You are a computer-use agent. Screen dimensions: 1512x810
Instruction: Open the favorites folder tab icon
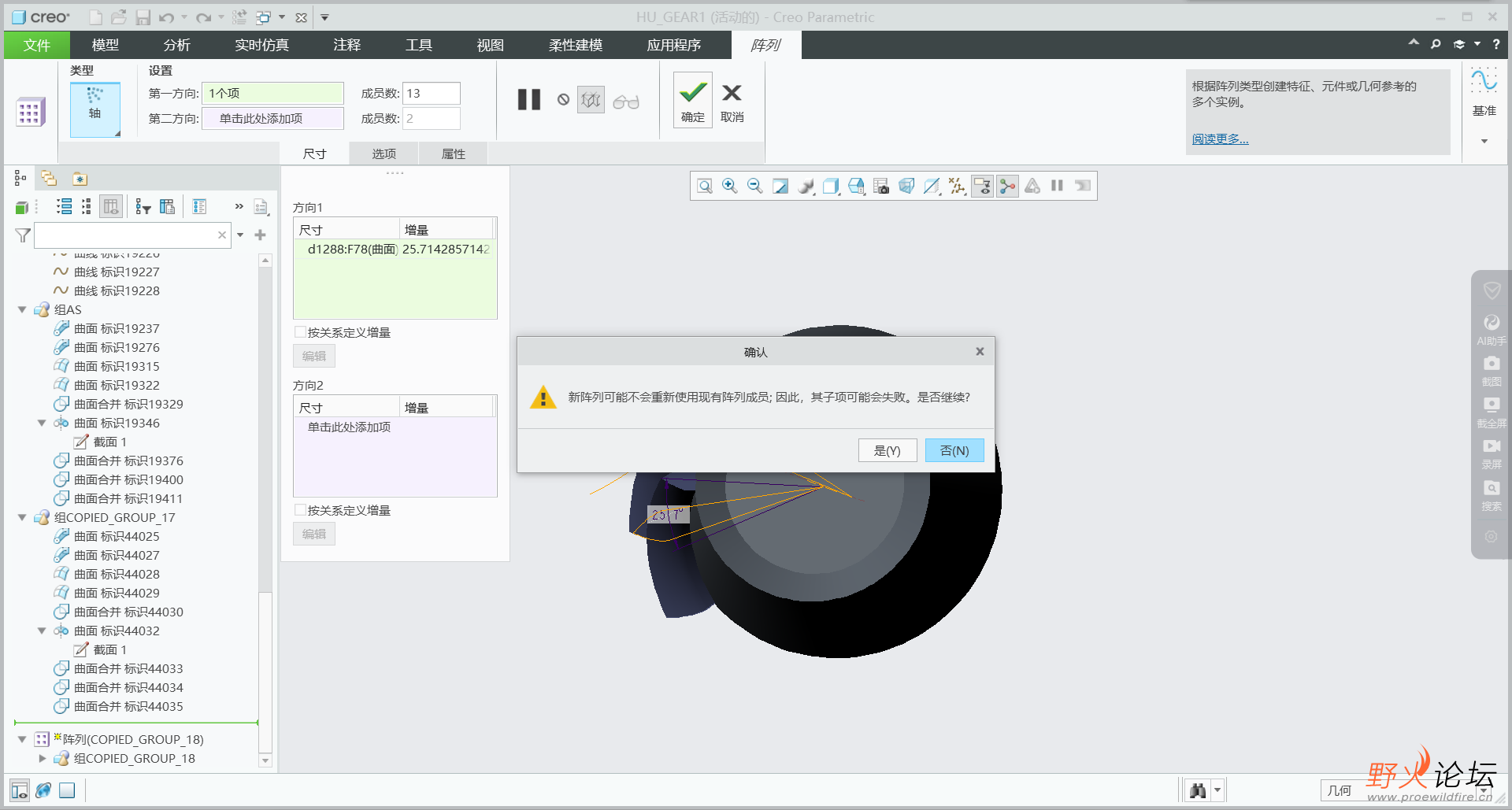tap(80, 179)
